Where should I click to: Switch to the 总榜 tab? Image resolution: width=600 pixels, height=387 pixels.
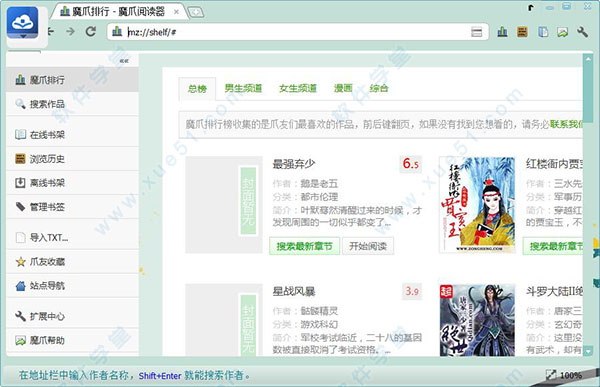coord(197,89)
